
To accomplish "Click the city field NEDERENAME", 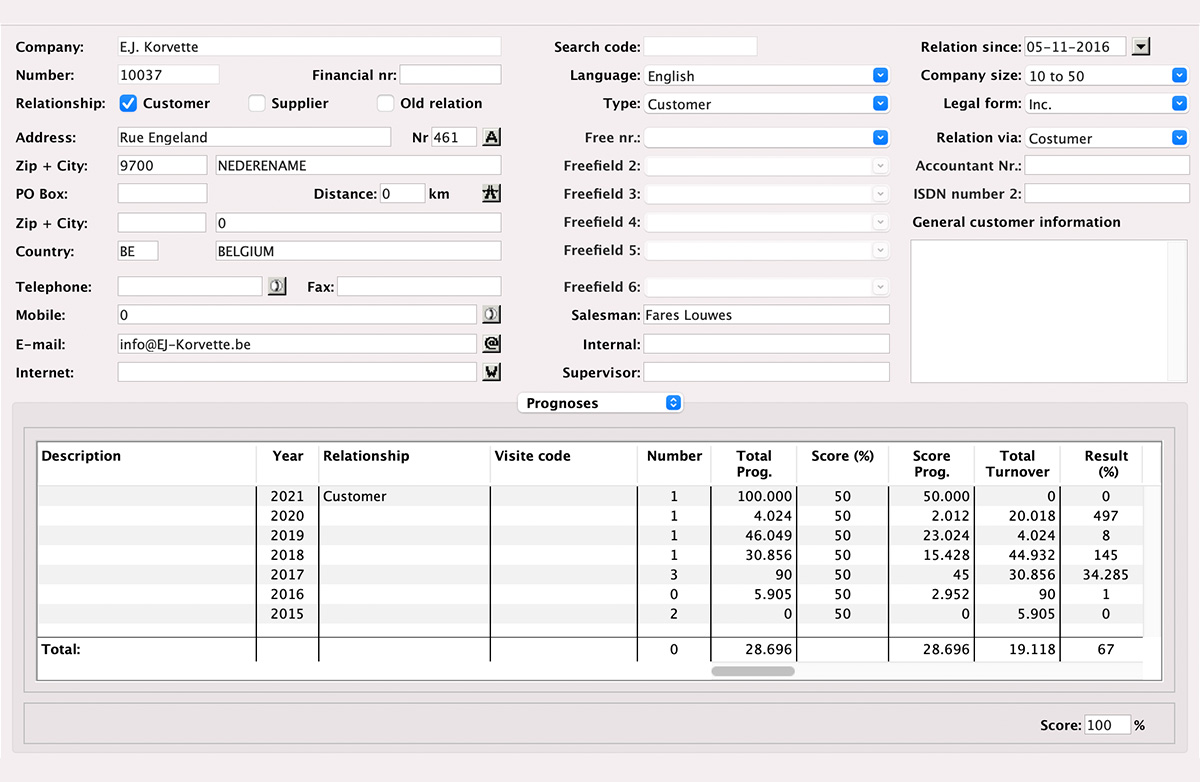I will point(358,165).
